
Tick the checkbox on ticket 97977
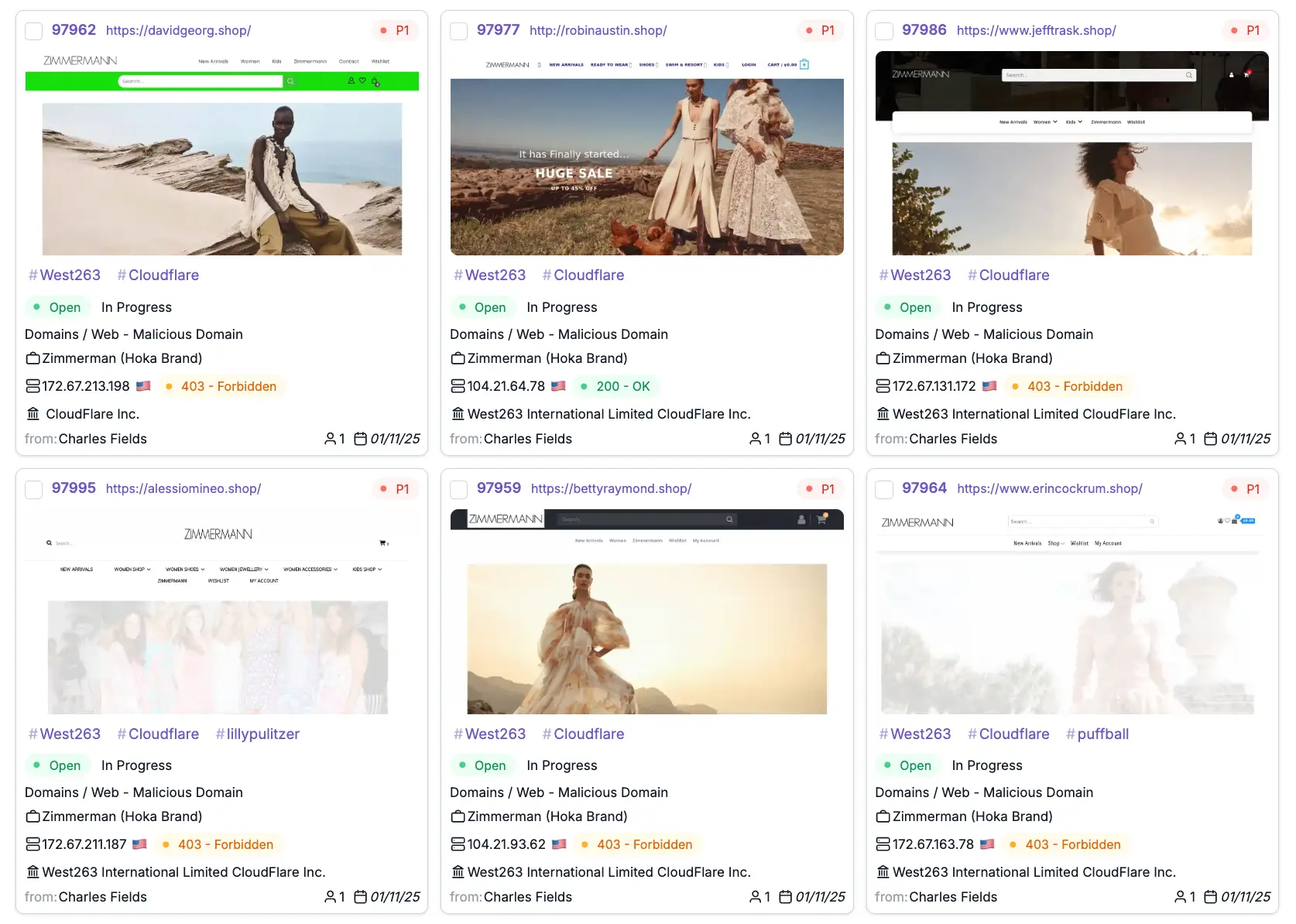point(458,31)
